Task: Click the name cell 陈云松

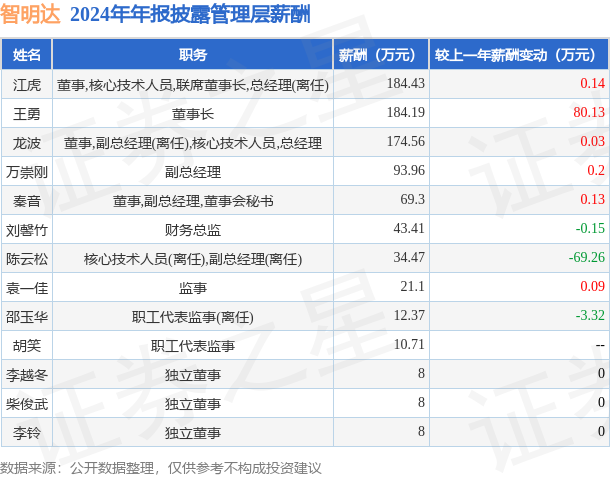Action: coord(26,259)
